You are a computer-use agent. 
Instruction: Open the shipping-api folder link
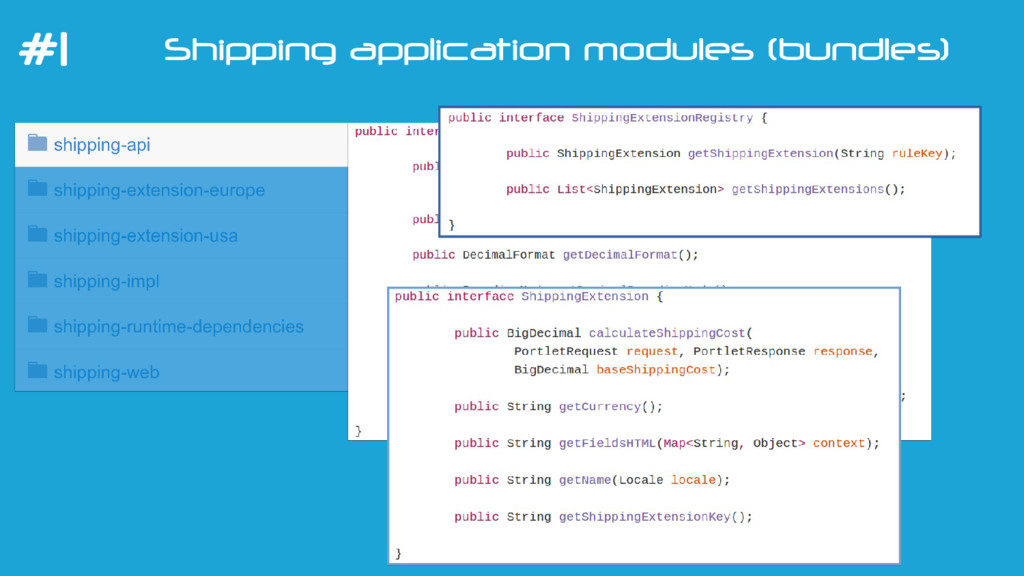[x=102, y=145]
